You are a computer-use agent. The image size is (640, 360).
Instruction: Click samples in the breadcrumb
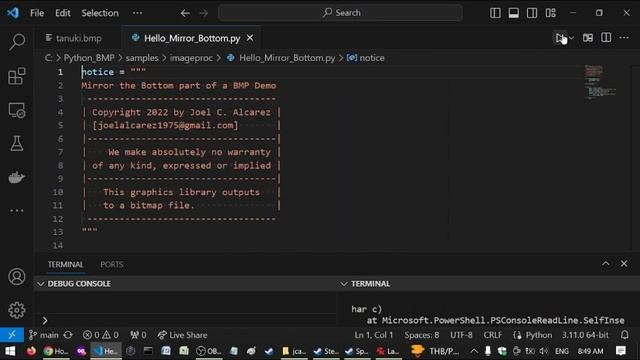pos(142,58)
